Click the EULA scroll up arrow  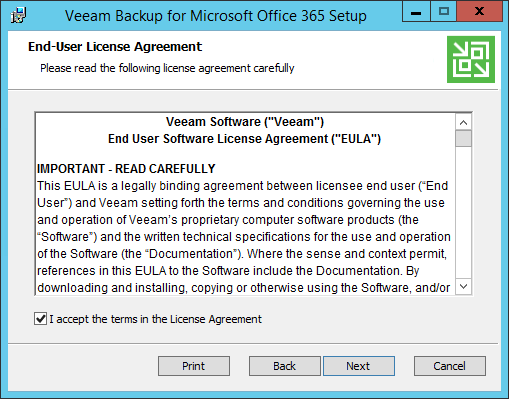point(463,122)
